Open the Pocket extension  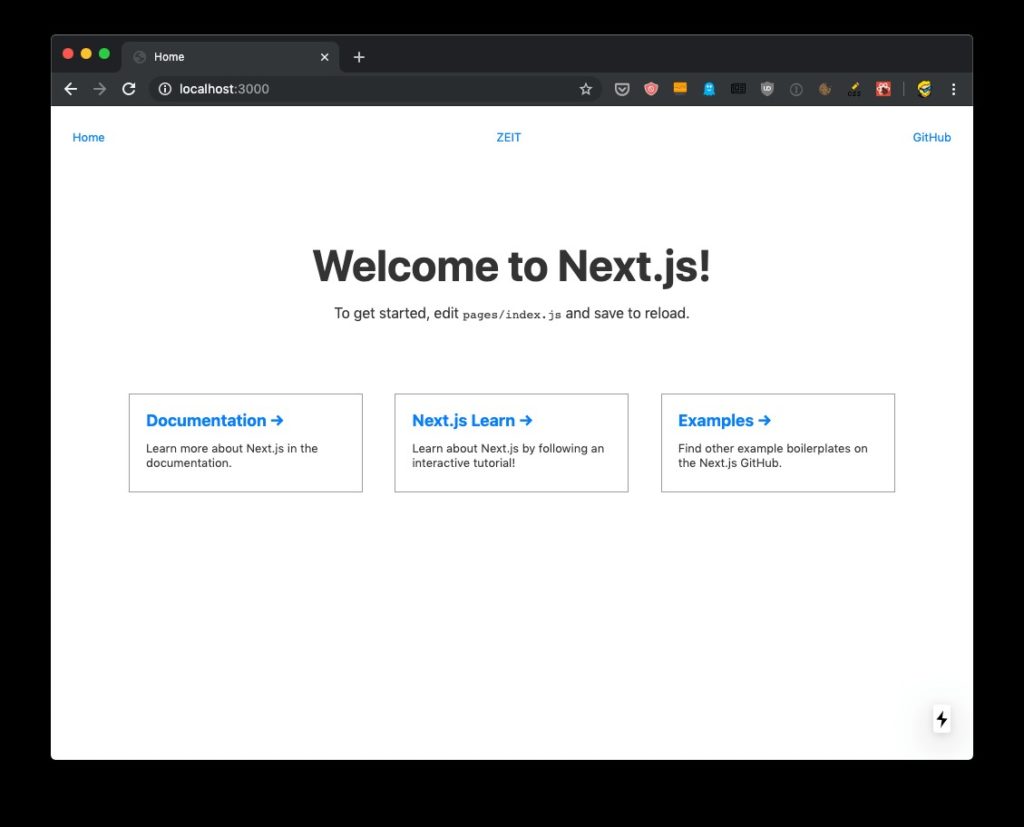[622, 89]
